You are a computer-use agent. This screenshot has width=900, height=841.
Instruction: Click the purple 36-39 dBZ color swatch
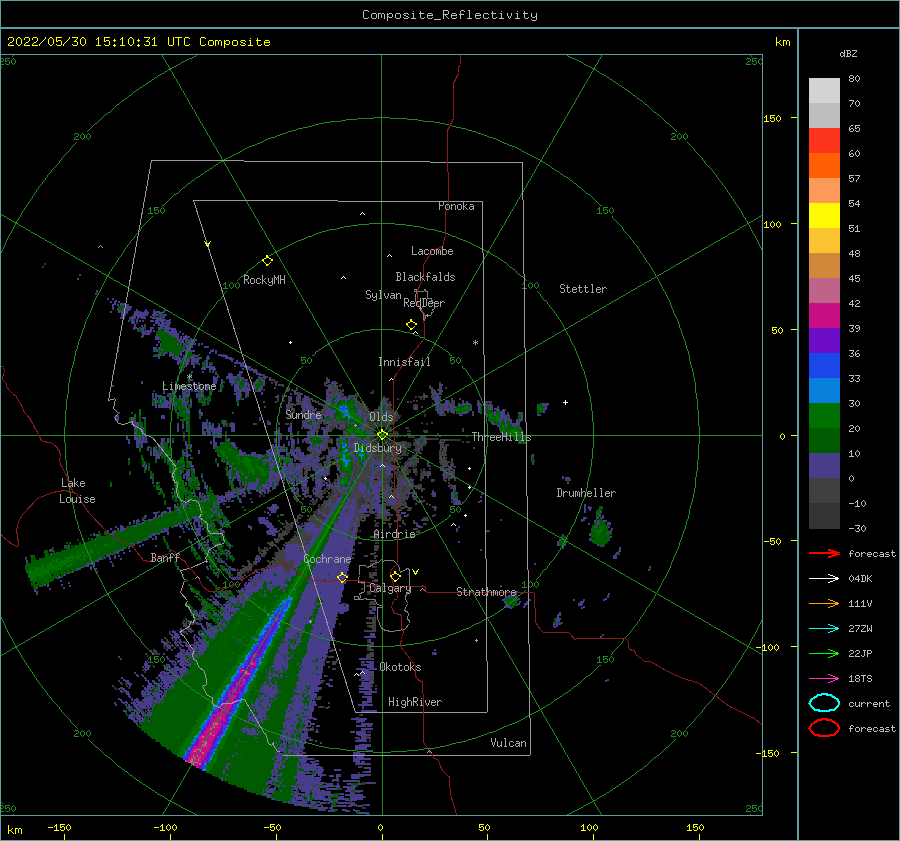pos(824,341)
